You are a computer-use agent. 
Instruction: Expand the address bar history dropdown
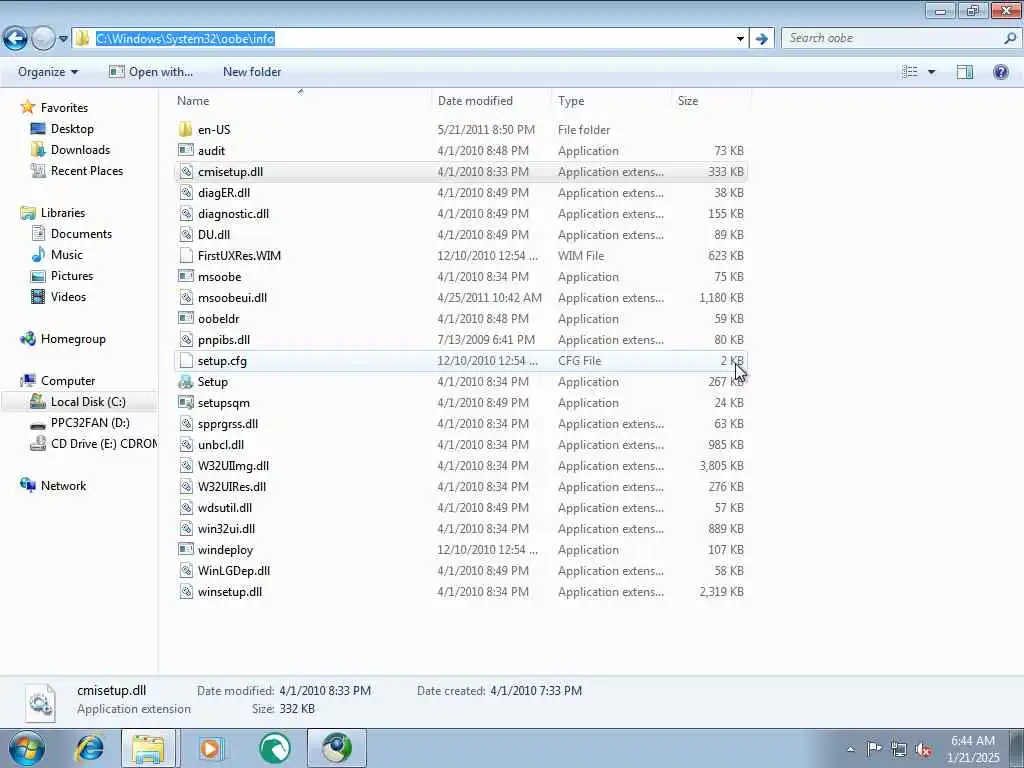pyautogui.click(x=740, y=39)
